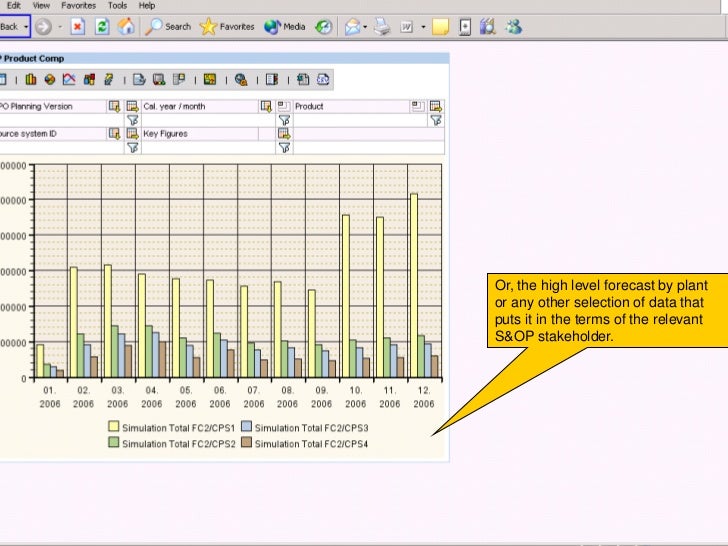This screenshot has width=728, height=546.
Task: Click the small window icon left of Product
Action: coord(284,106)
